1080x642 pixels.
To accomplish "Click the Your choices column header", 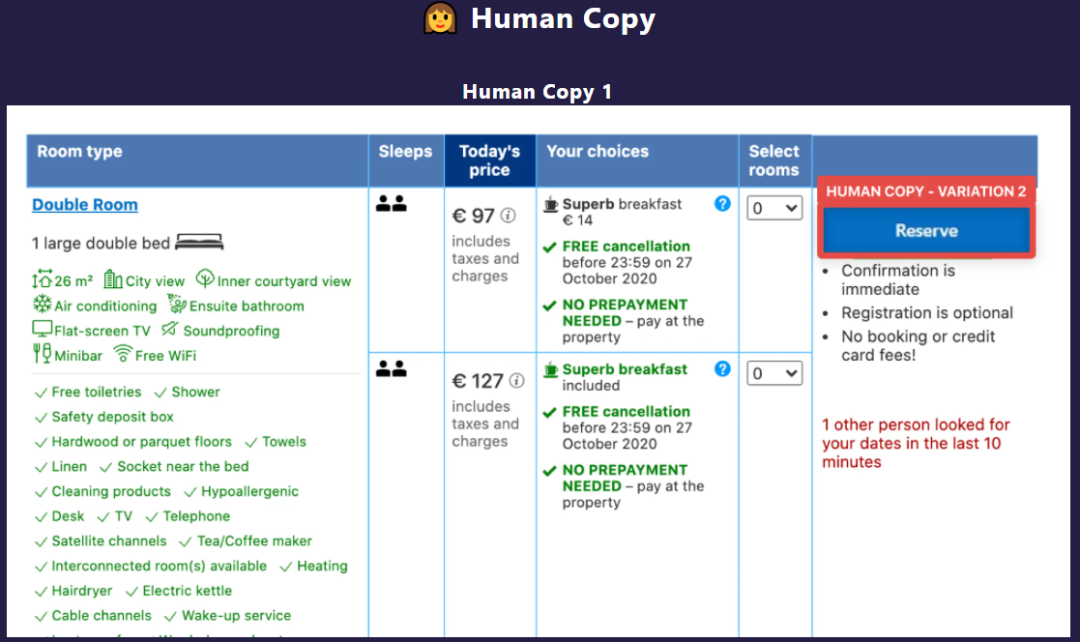I will coord(637,160).
